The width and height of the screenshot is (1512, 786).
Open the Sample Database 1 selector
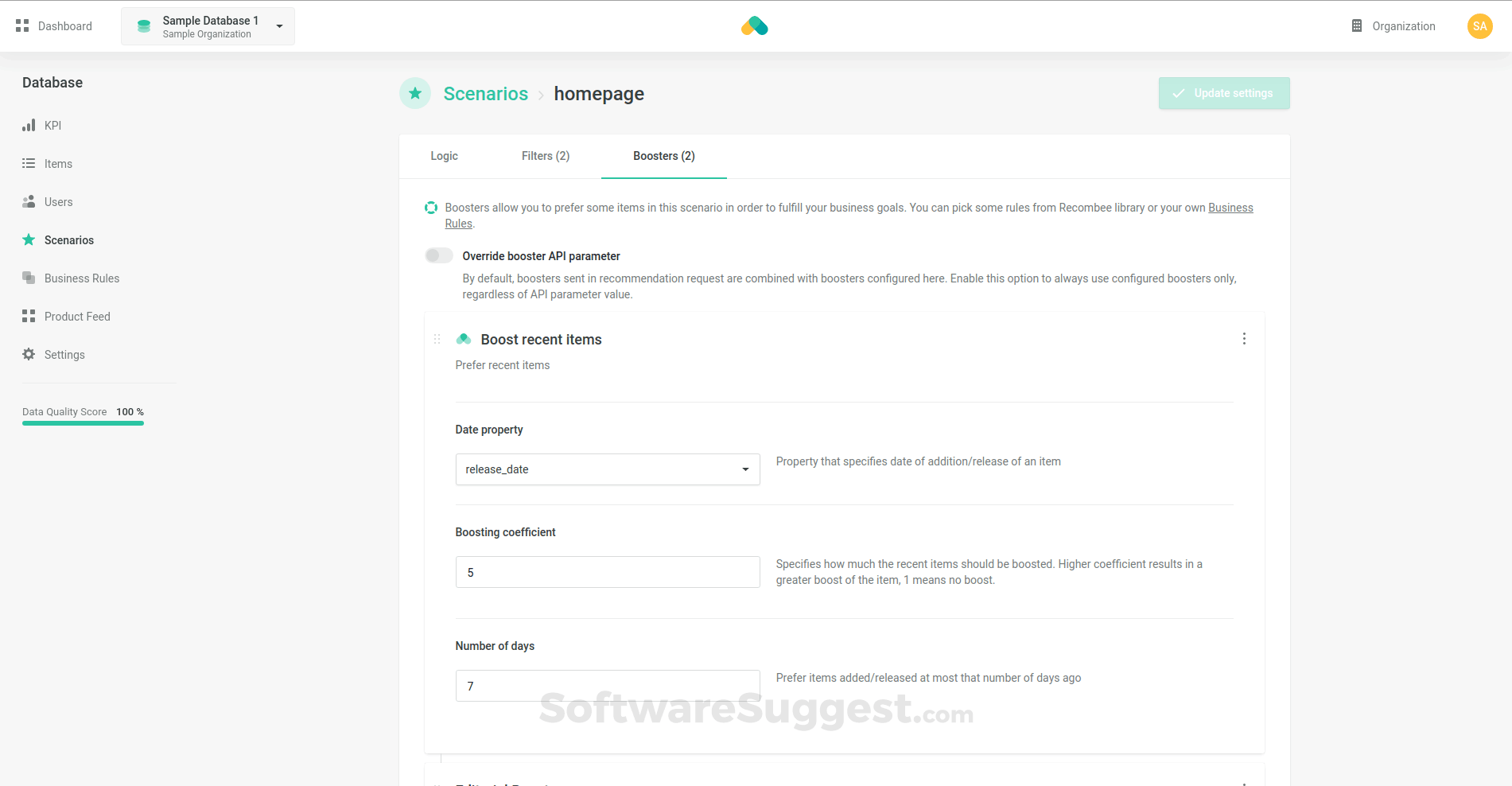click(x=208, y=26)
